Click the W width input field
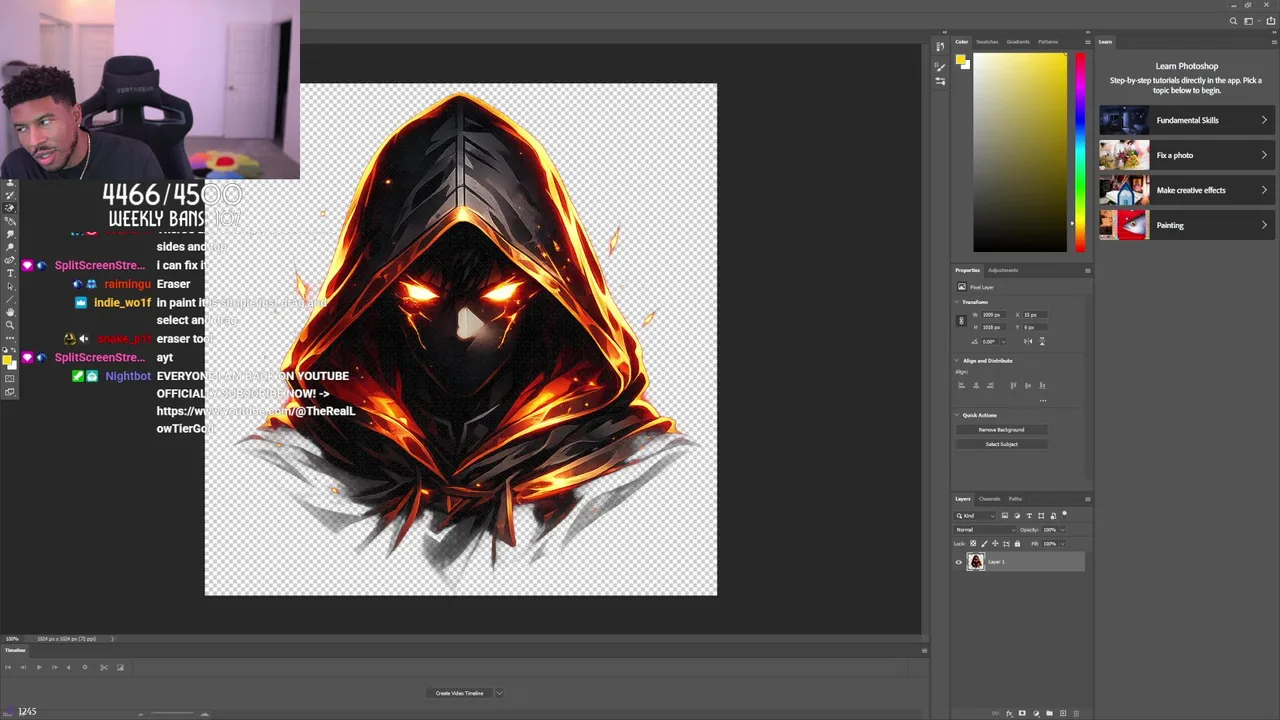Screen dimensions: 1280x720 pos(993,315)
